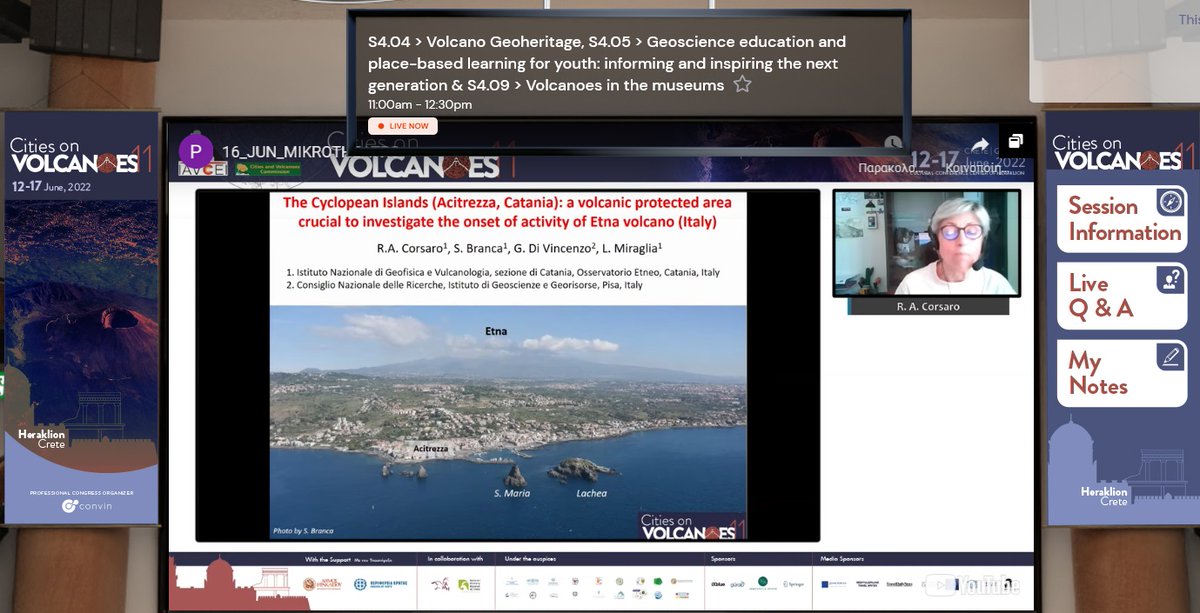Click the R. A. Corsaro webcam thumbnail
The width and height of the screenshot is (1200, 613).
coord(926,244)
